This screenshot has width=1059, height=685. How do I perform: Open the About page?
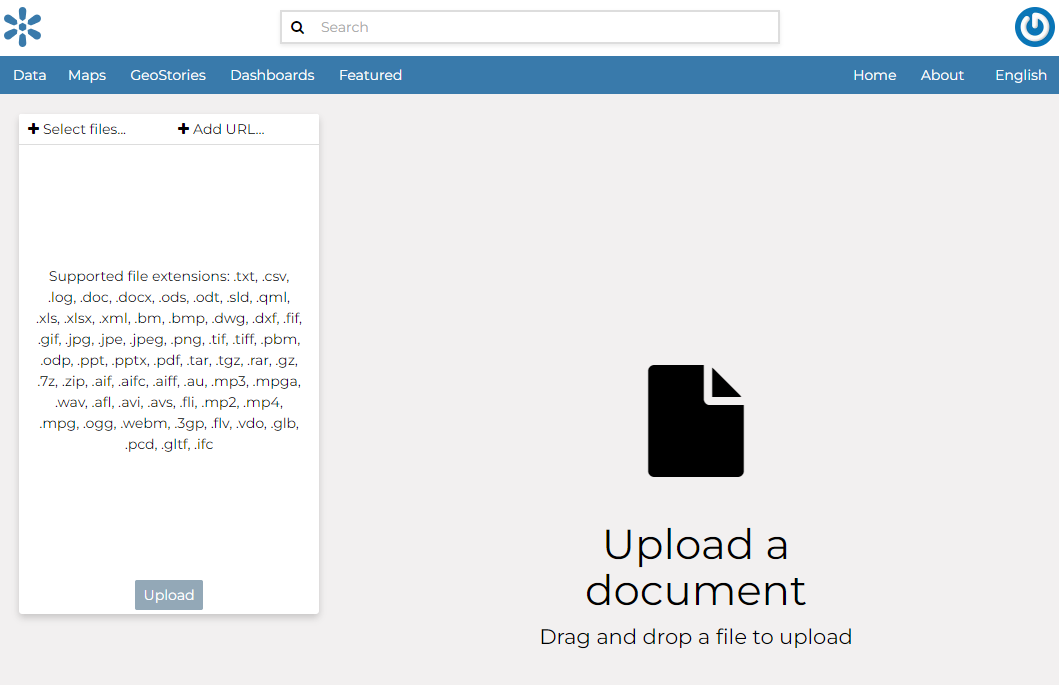tap(941, 75)
